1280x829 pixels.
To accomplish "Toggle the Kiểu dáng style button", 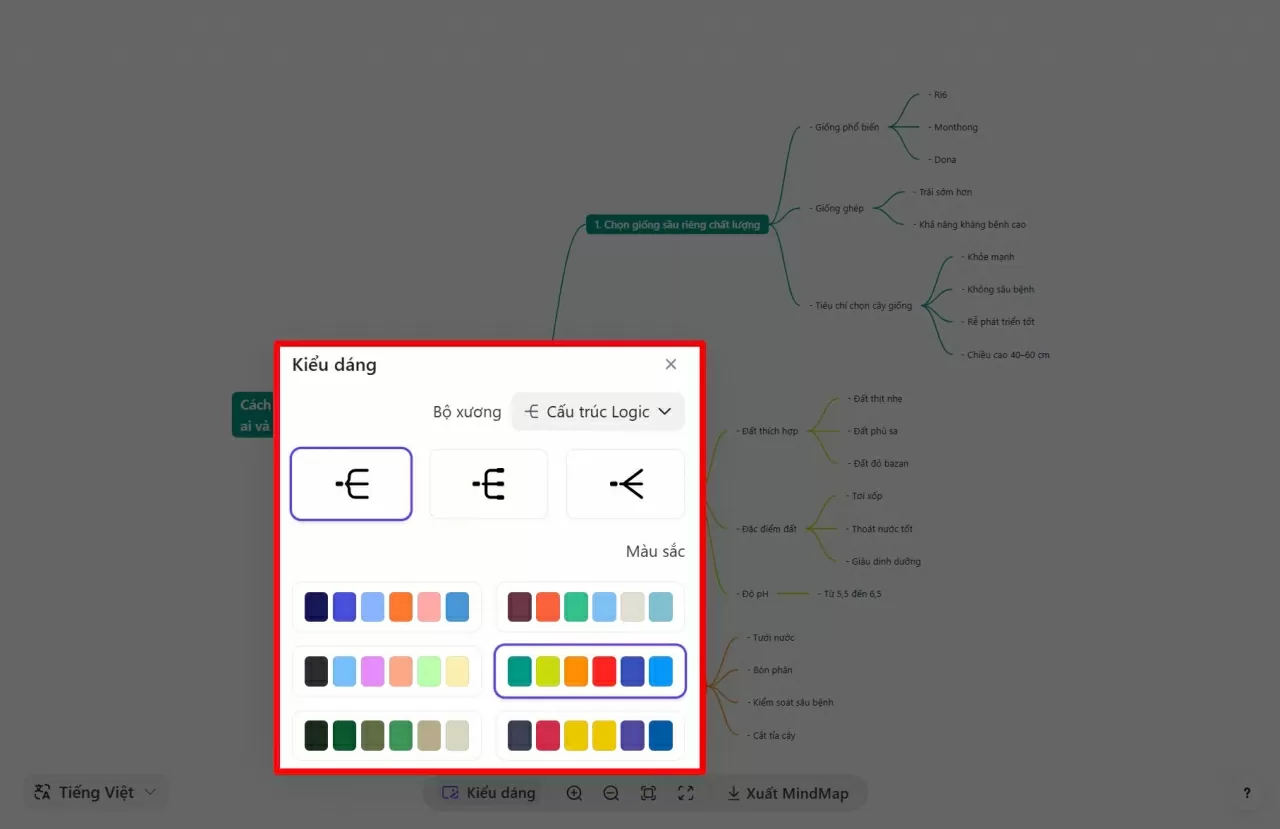I will pyautogui.click(x=489, y=793).
